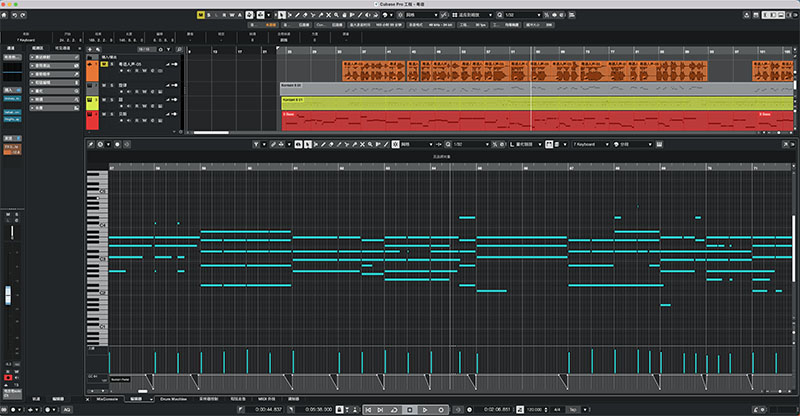Adjust the channel volume fader in left zone

tap(8, 295)
